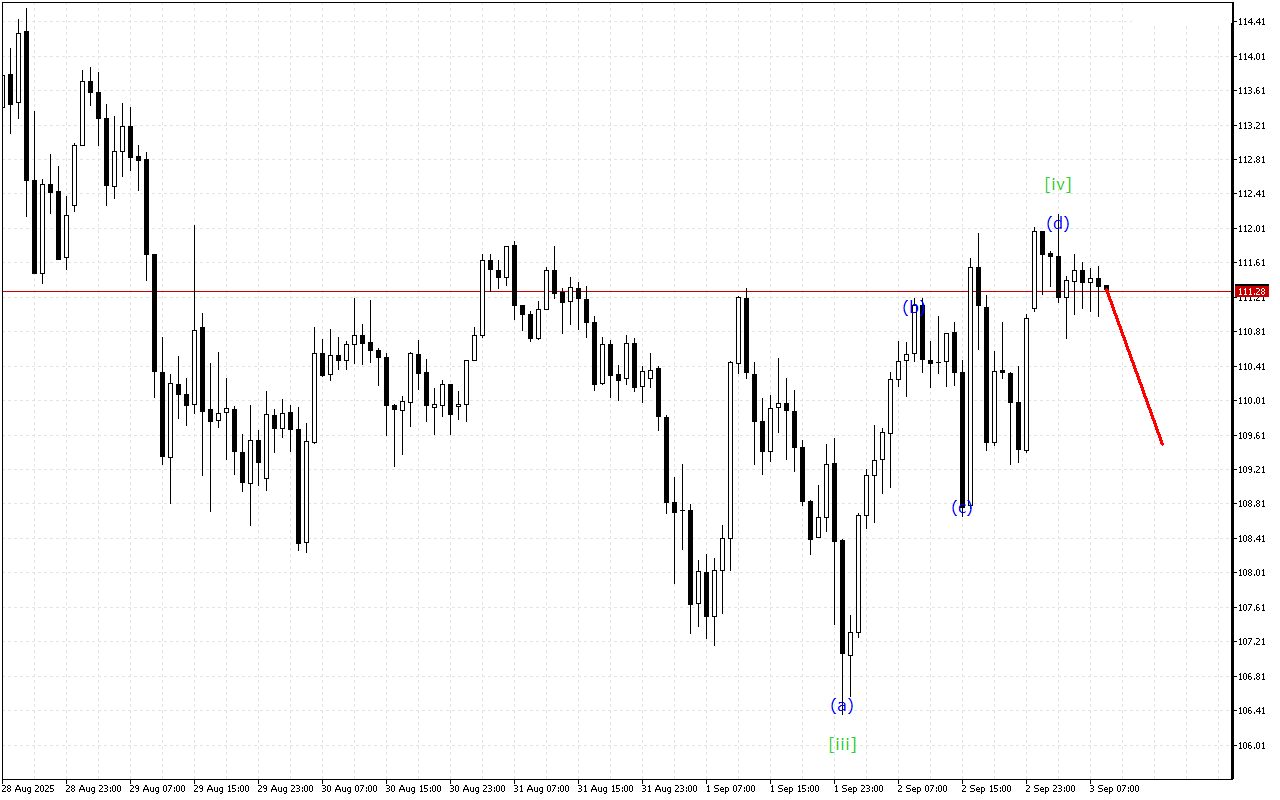Select the blue (b) wave label
Viewport: 1280px width, 800px height.
(914, 307)
